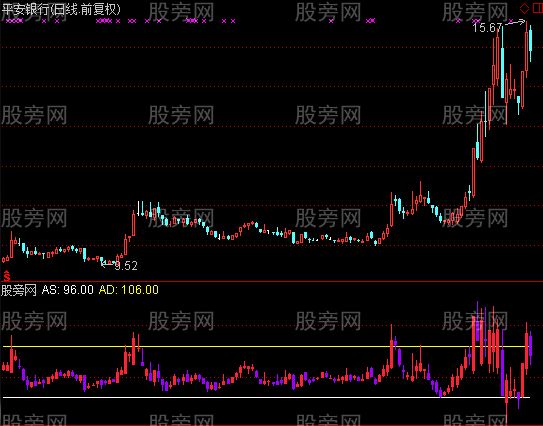Click the red diamond icon at top right
This screenshot has width=543, height=426.
coord(524,8)
